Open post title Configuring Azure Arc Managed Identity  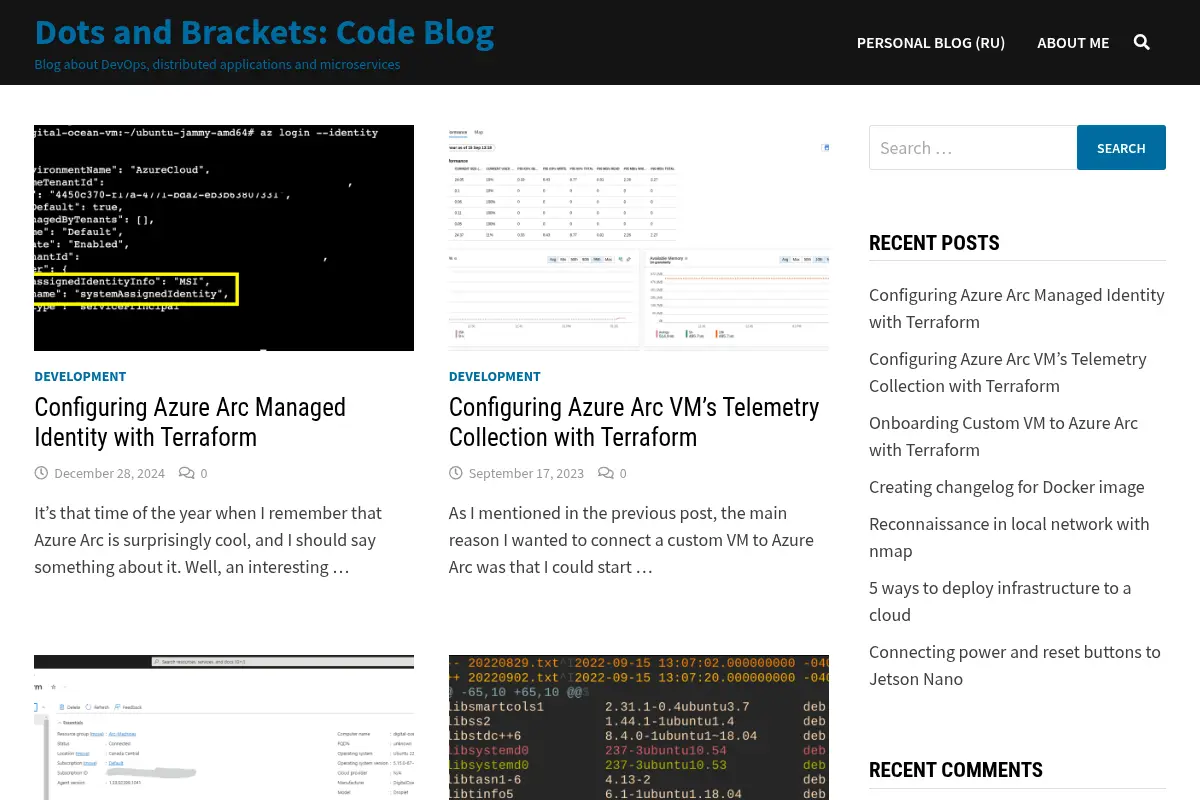(190, 422)
